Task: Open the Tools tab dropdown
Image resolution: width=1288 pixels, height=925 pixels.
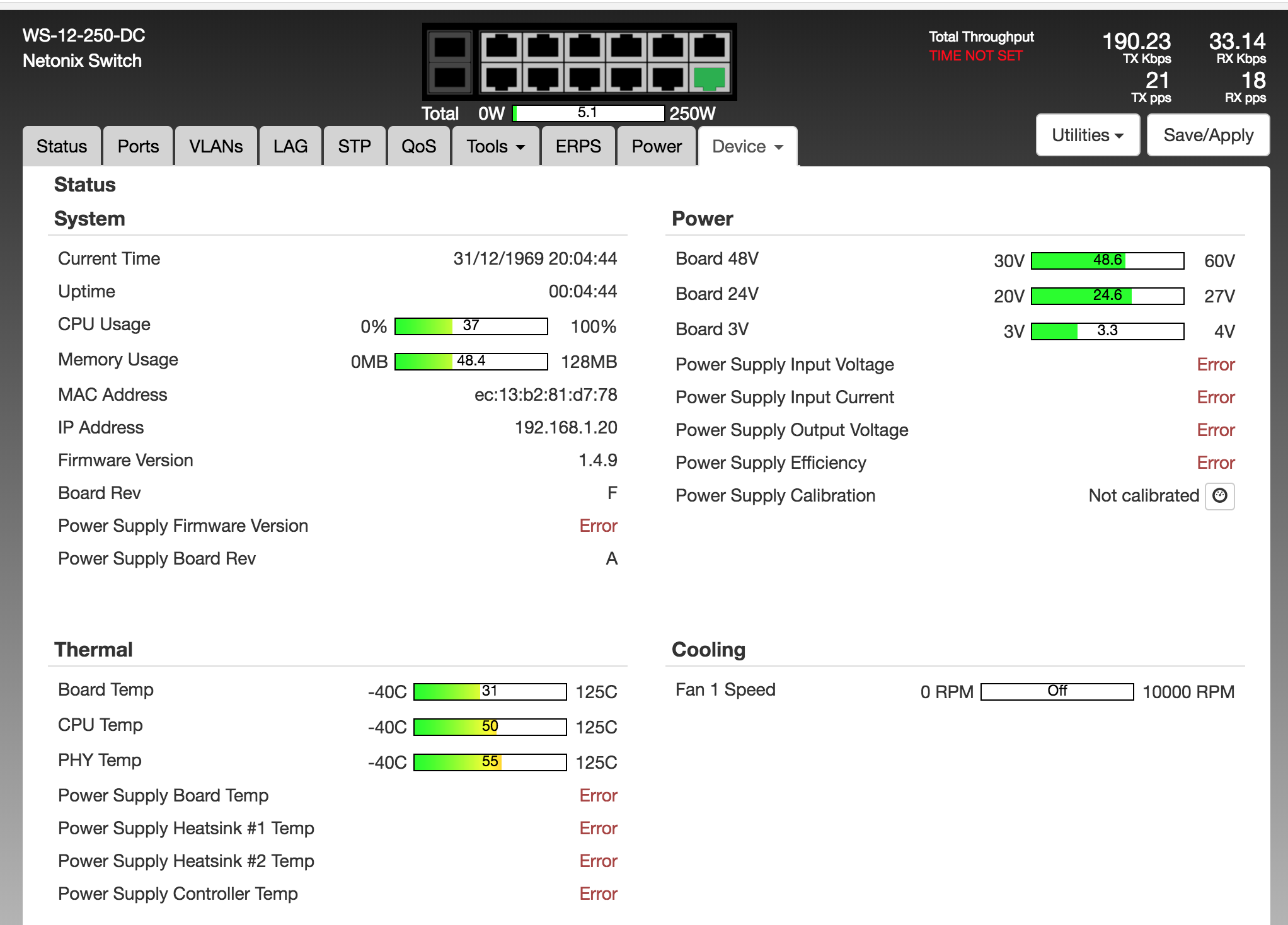Action: 495,146
